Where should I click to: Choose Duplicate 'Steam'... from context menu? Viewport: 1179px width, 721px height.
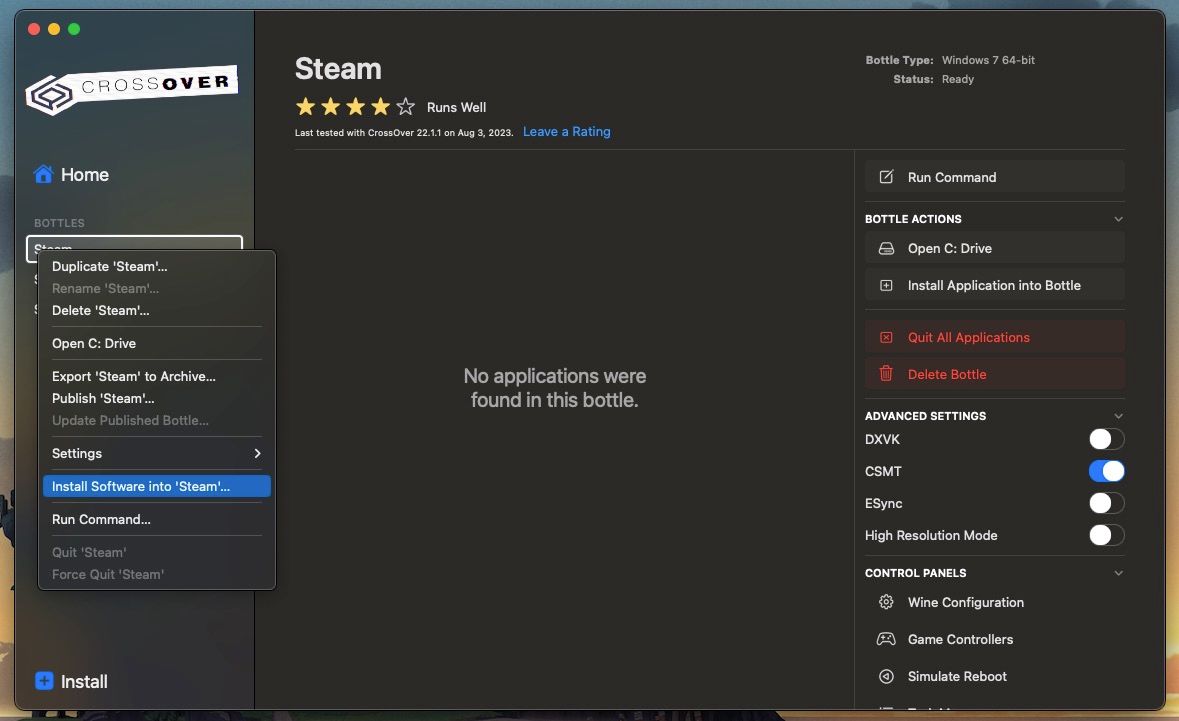coord(156,266)
